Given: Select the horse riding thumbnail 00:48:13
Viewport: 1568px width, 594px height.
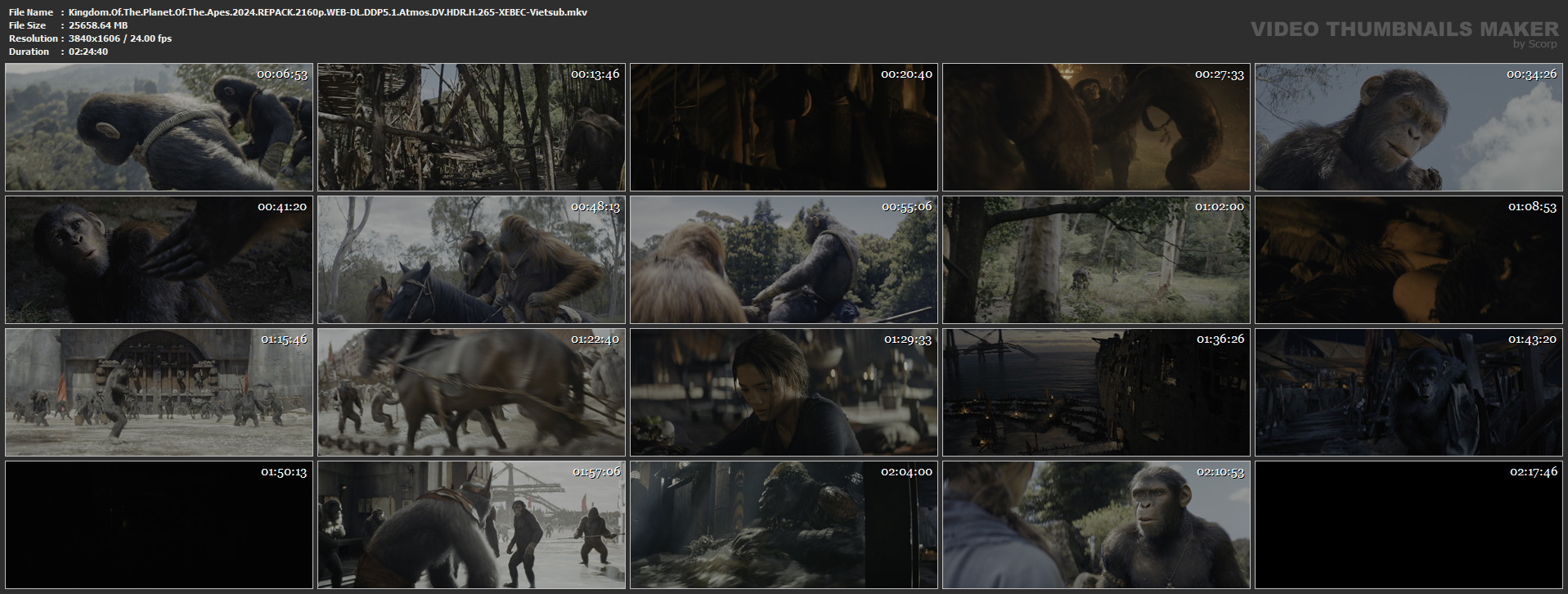Looking at the screenshot, I should pos(471,259).
